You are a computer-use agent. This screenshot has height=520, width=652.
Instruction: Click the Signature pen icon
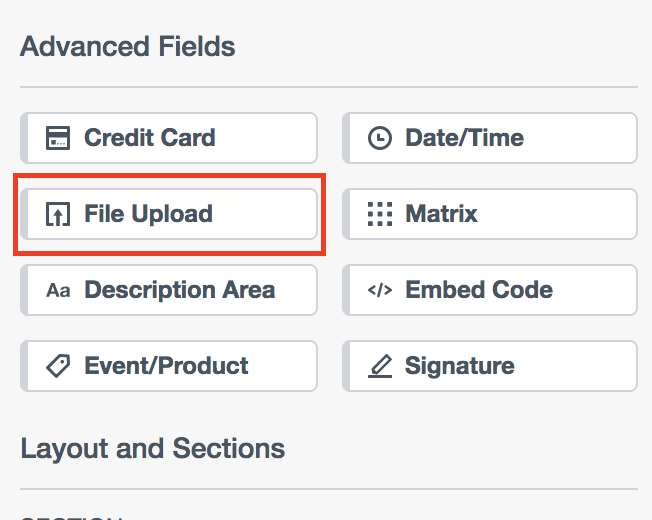click(x=380, y=366)
